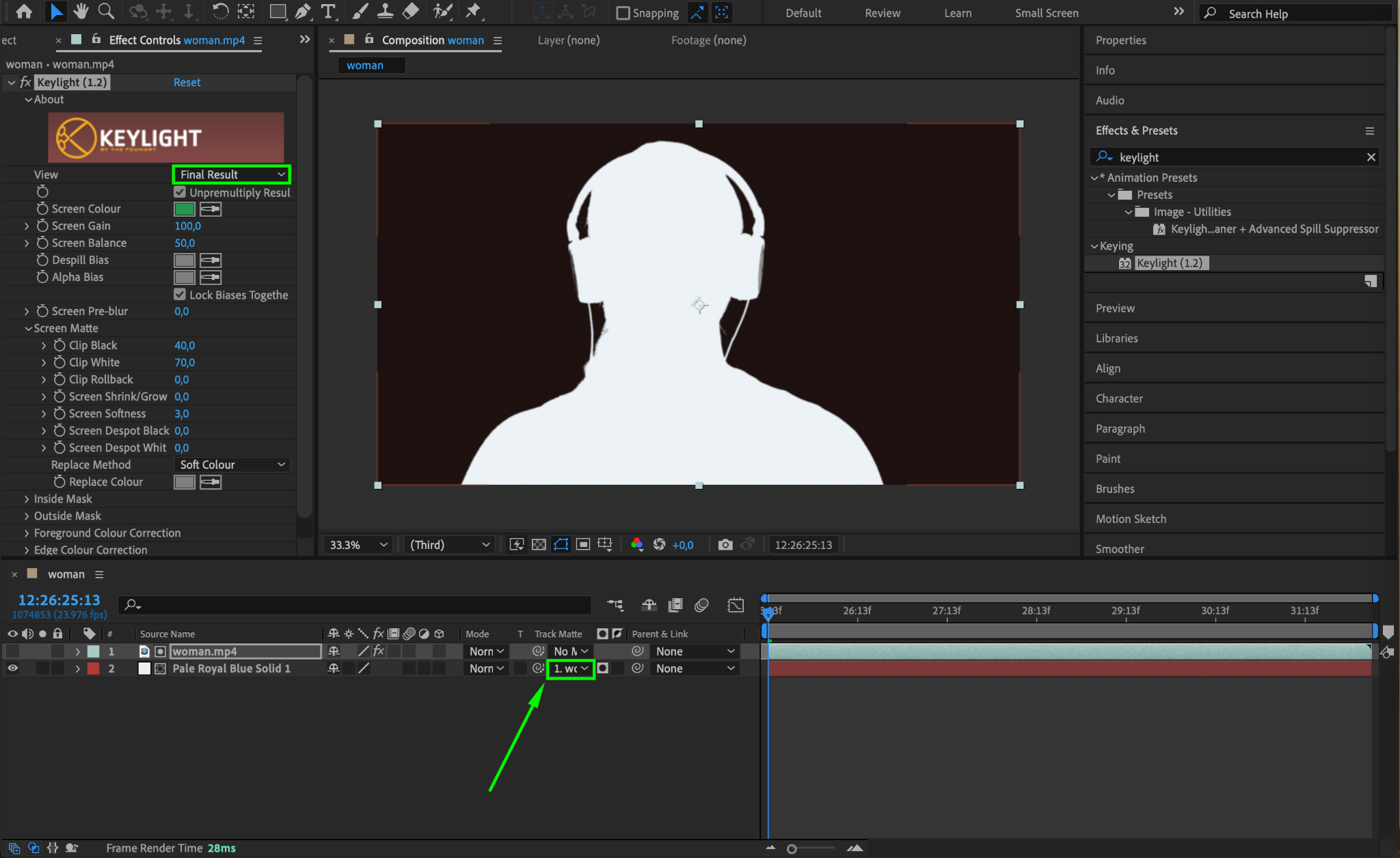Open the Replace Method Soft Colour dropdown
The height and width of the screenshot is (858, 1400).
coord(232,465)
